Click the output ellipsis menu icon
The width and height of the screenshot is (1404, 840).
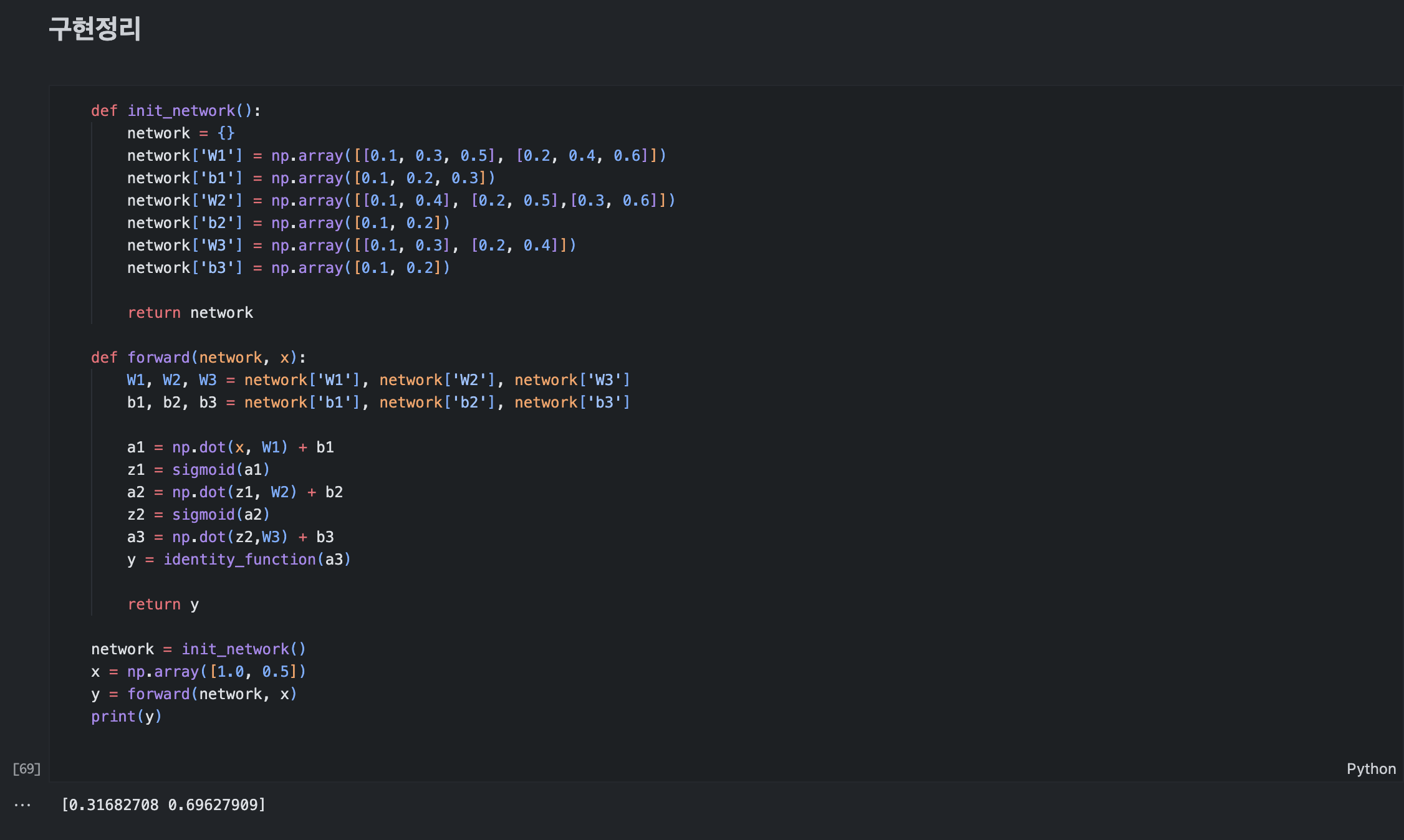[22, 805]
